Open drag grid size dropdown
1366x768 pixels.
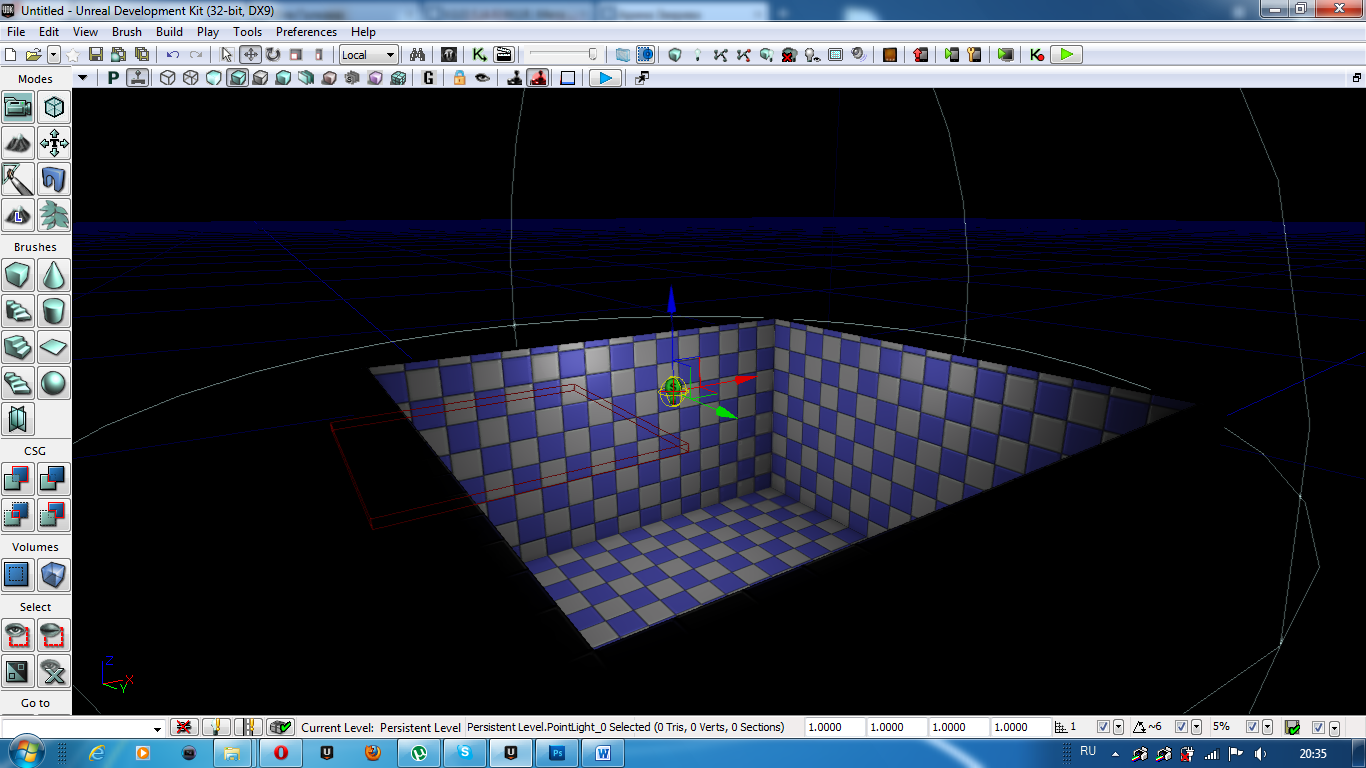(x=1117, y=727)
